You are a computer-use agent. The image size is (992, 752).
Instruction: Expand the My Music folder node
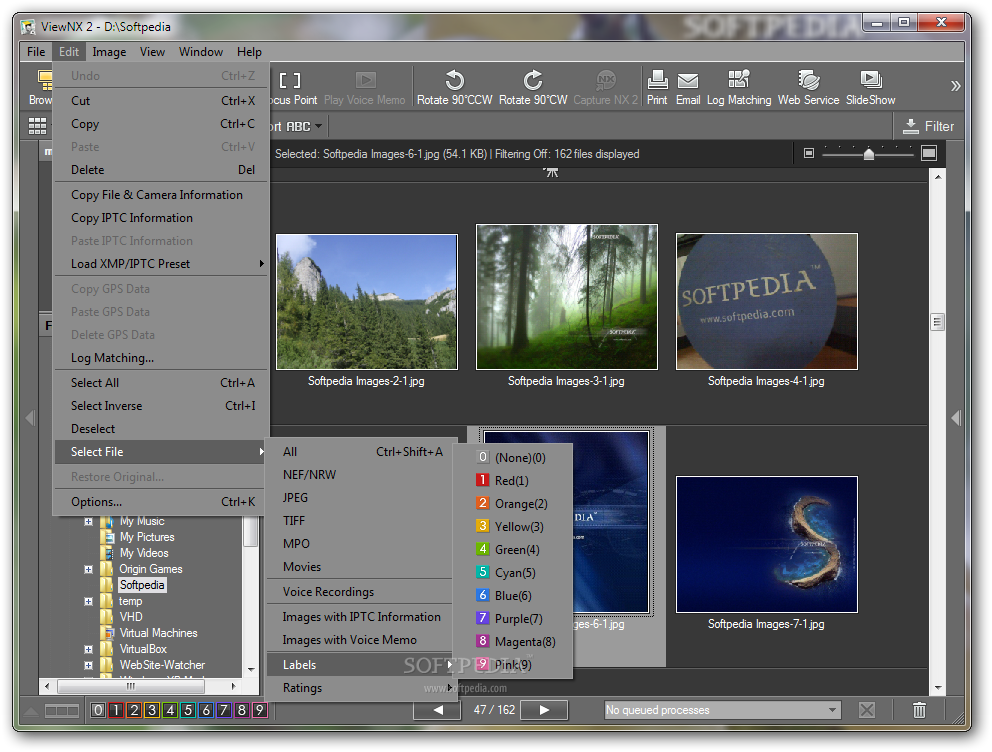(89, 522)
